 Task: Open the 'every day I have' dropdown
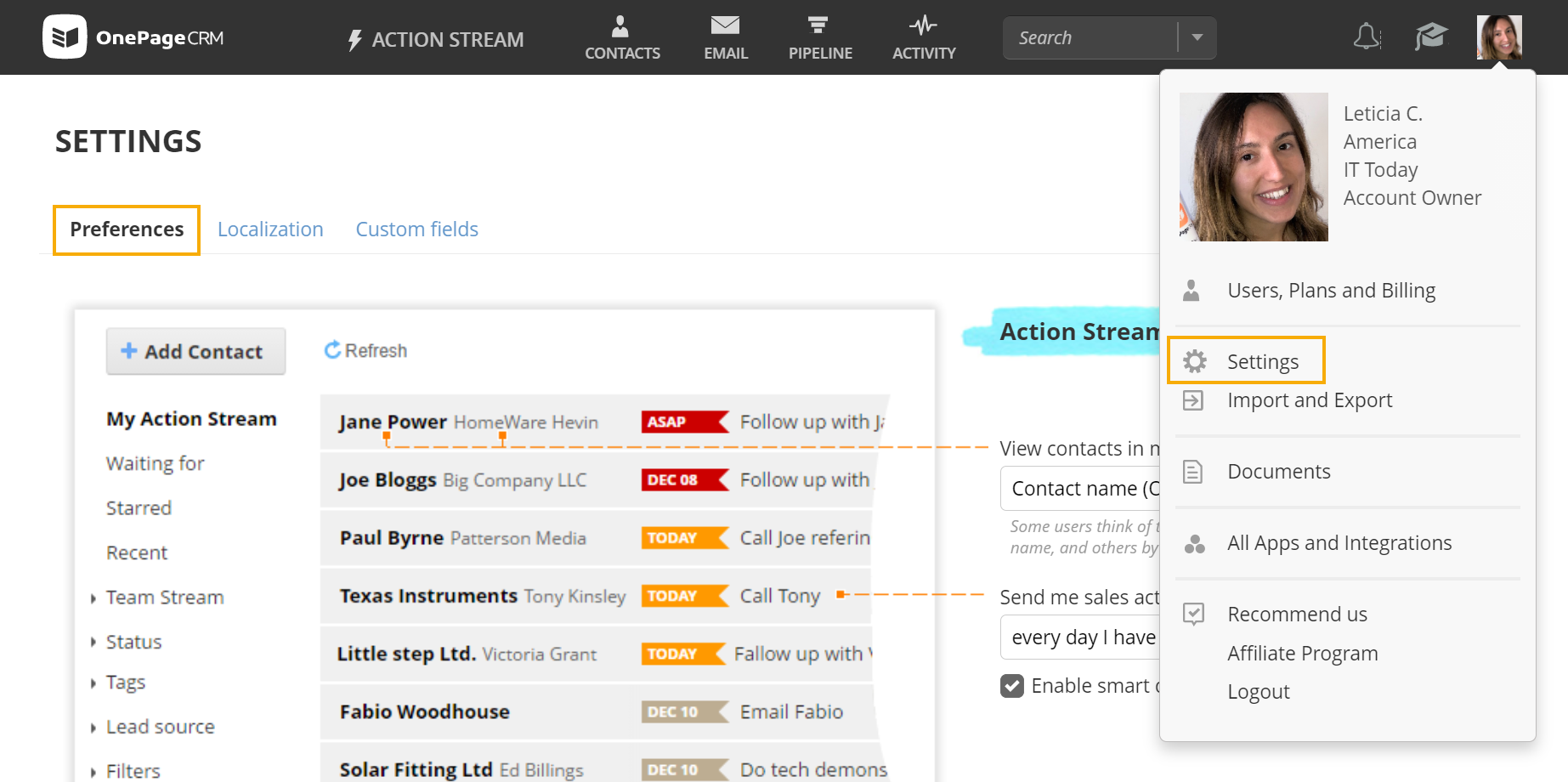click(1080, 637)
